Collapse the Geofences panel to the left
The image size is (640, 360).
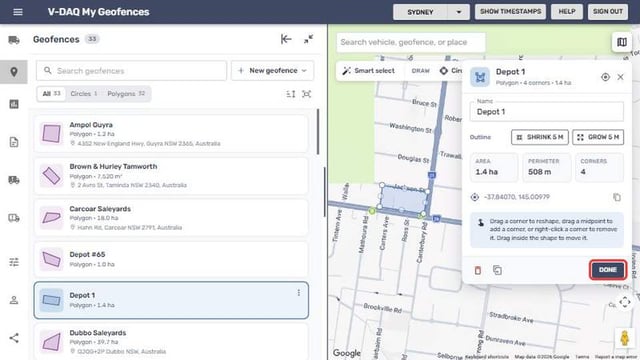[286, 39]
